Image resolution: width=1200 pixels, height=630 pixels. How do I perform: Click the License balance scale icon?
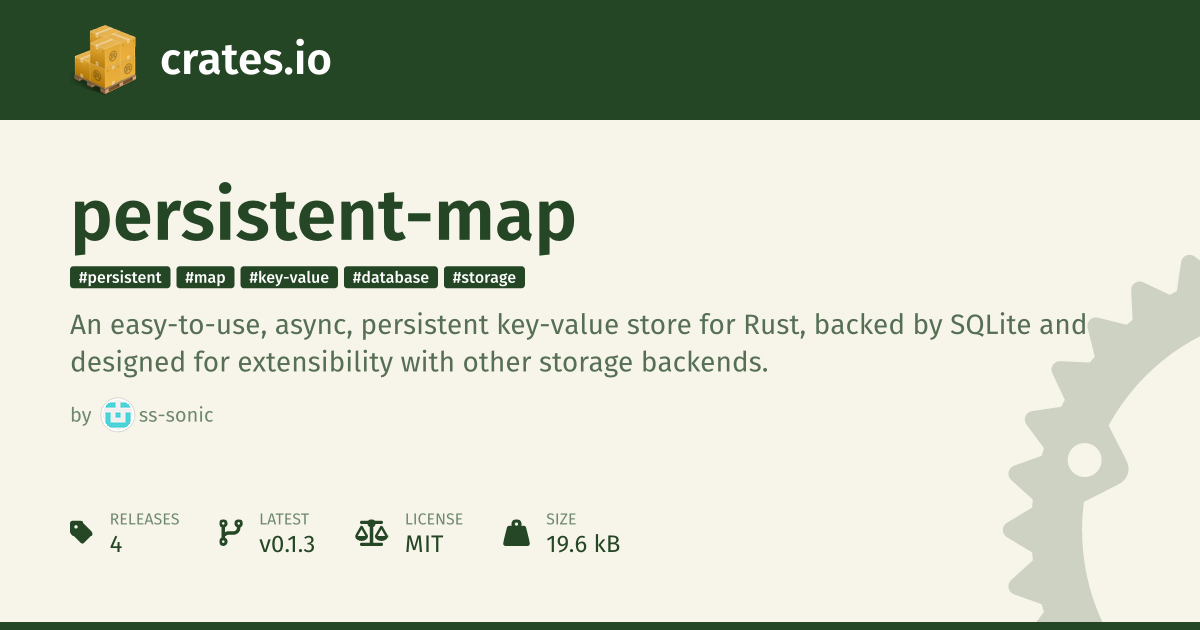pyautogui.click(x=371, y=532)
